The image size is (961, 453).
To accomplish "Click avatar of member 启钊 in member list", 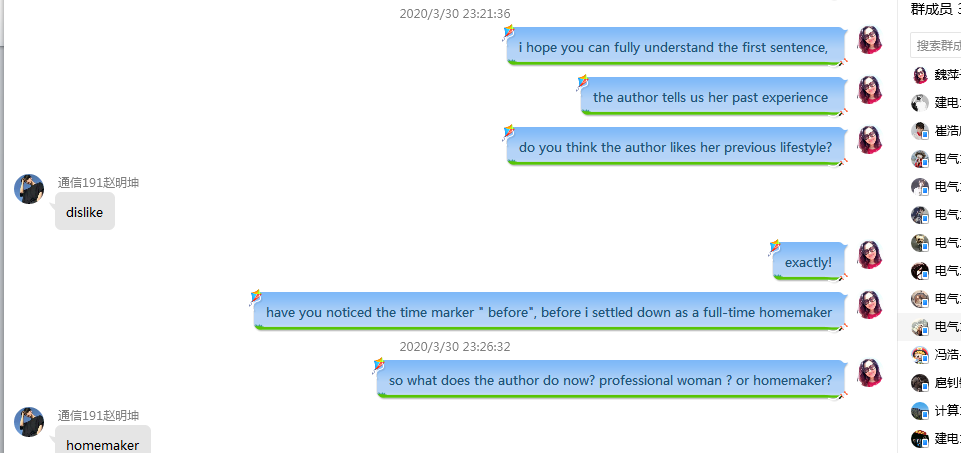I will (x=920, y=383).
